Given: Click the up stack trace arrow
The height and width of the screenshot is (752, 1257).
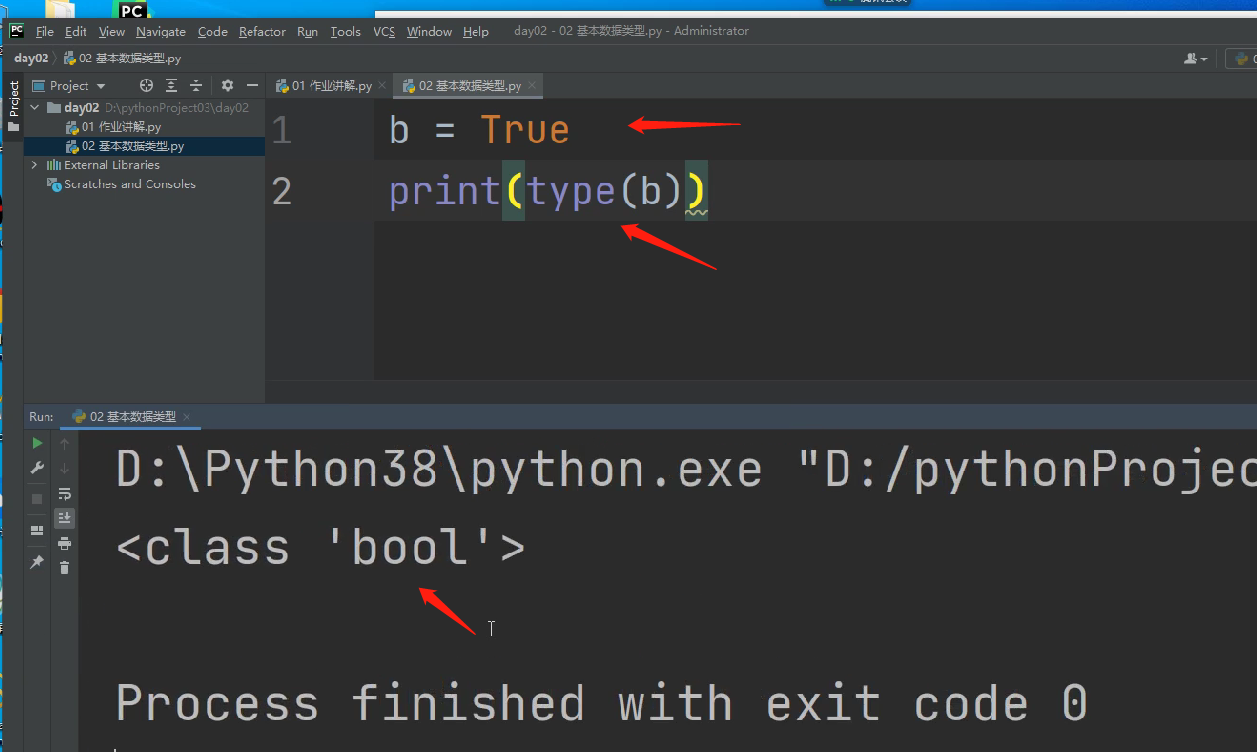Looking at the screenshot, I should click(65, 443).
